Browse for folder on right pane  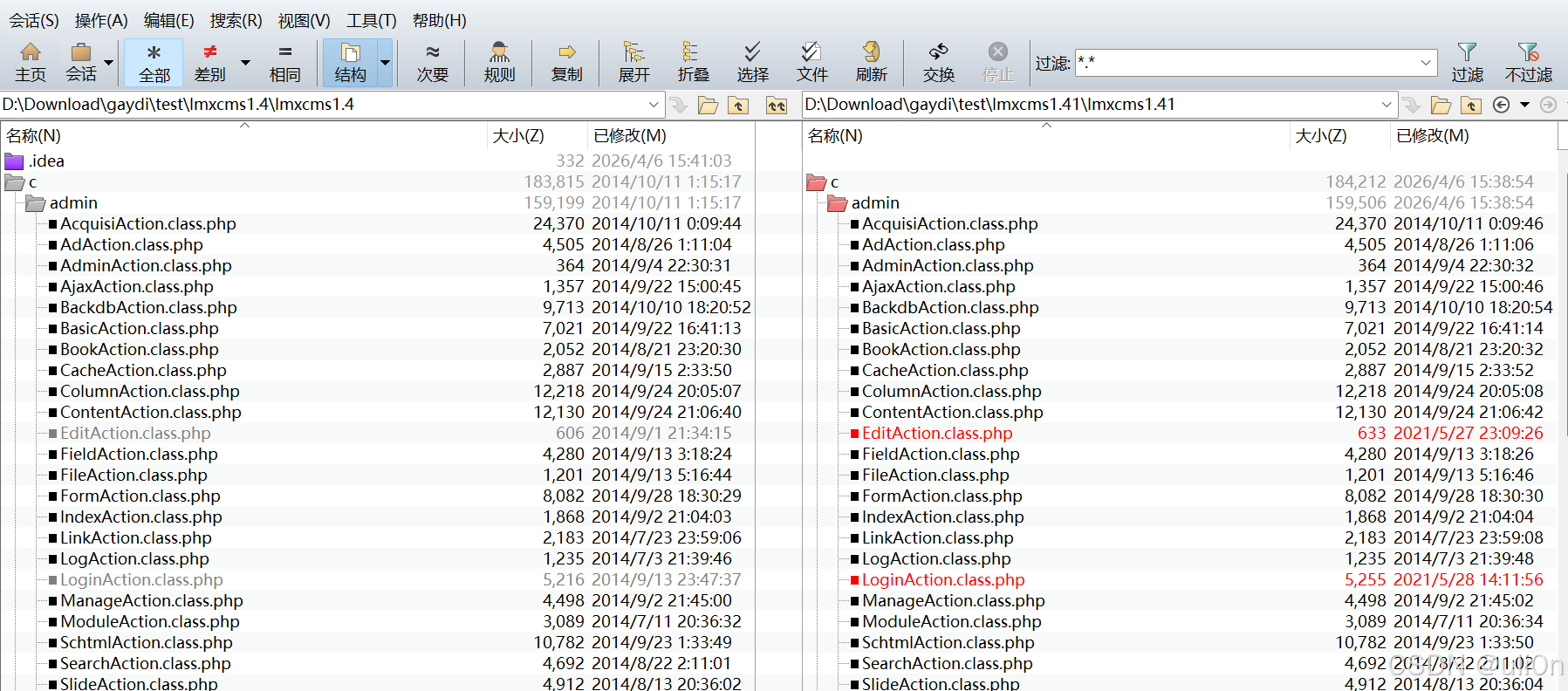(1441, 106)
